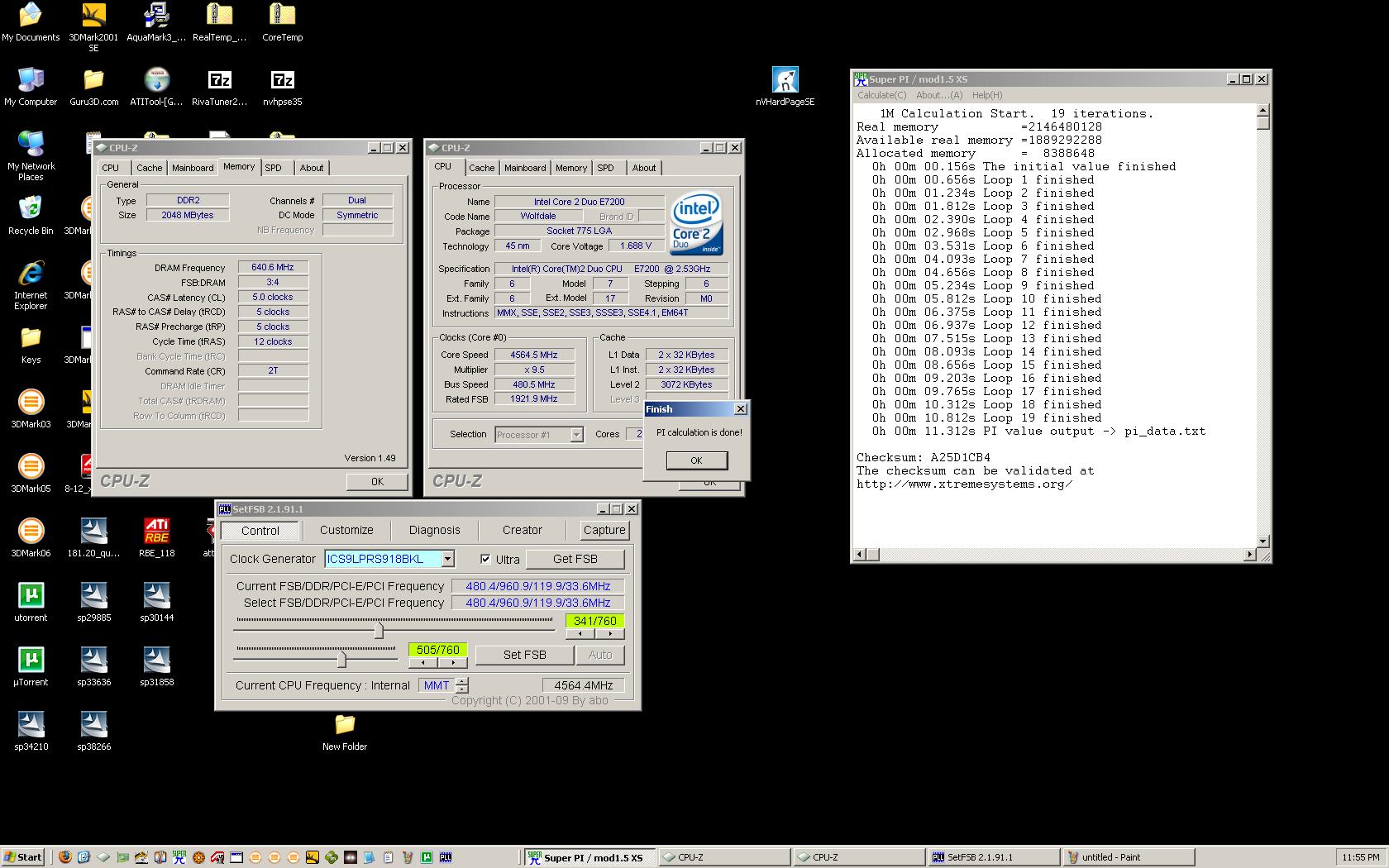Viewport: 1389px width, 868px height.
Task: Open Calculate menu in Super PI
Action: pyautogui.click(x=882, y=95)
